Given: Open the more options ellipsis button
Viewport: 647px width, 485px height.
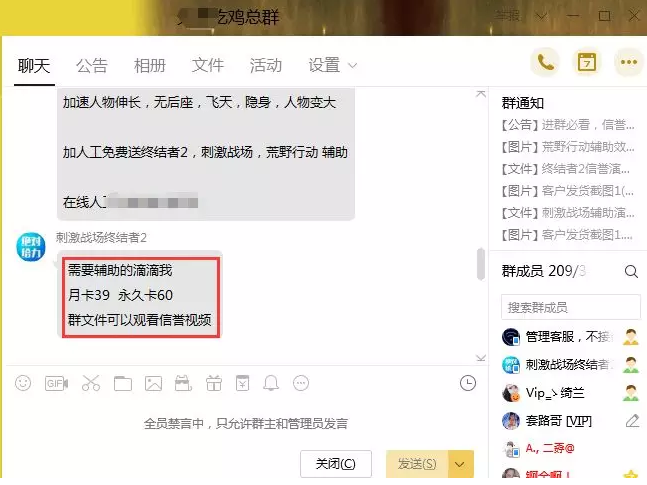Looking at the screenshot, I should tap(628, 62).
